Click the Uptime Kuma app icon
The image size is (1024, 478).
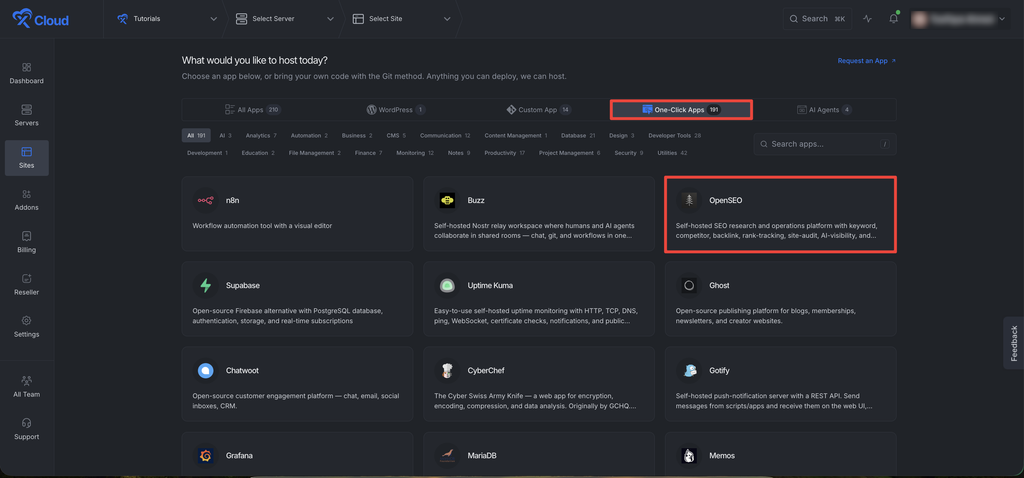tap(447, 285)
